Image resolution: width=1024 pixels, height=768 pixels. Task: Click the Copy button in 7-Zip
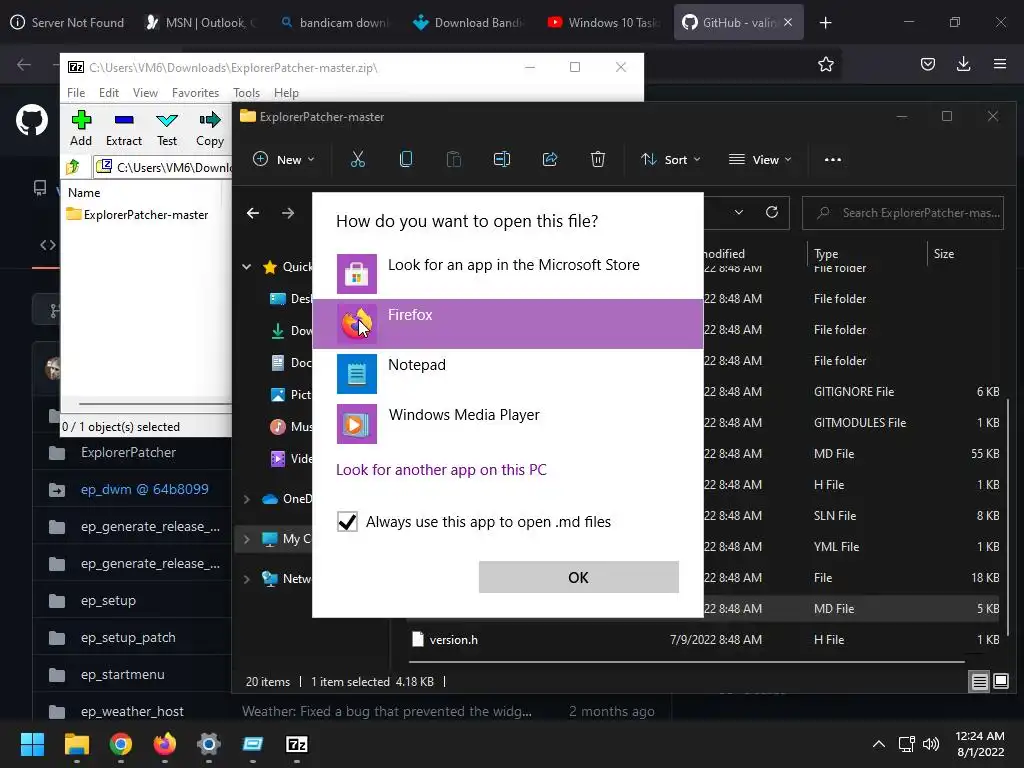(210, 128)
